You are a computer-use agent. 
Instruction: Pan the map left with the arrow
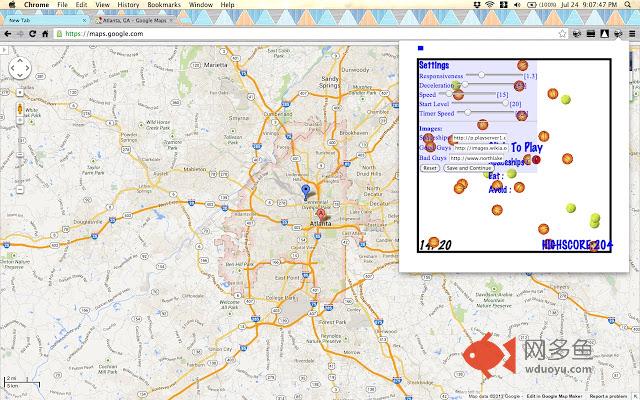12,68
